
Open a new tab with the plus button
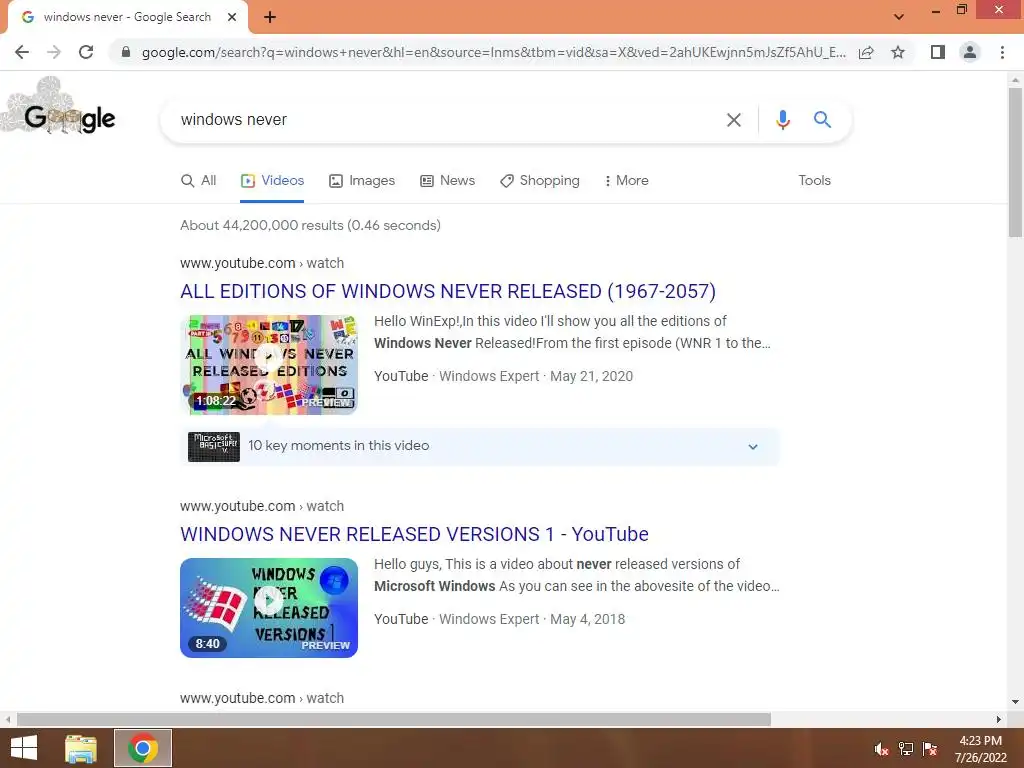[270, 17]
